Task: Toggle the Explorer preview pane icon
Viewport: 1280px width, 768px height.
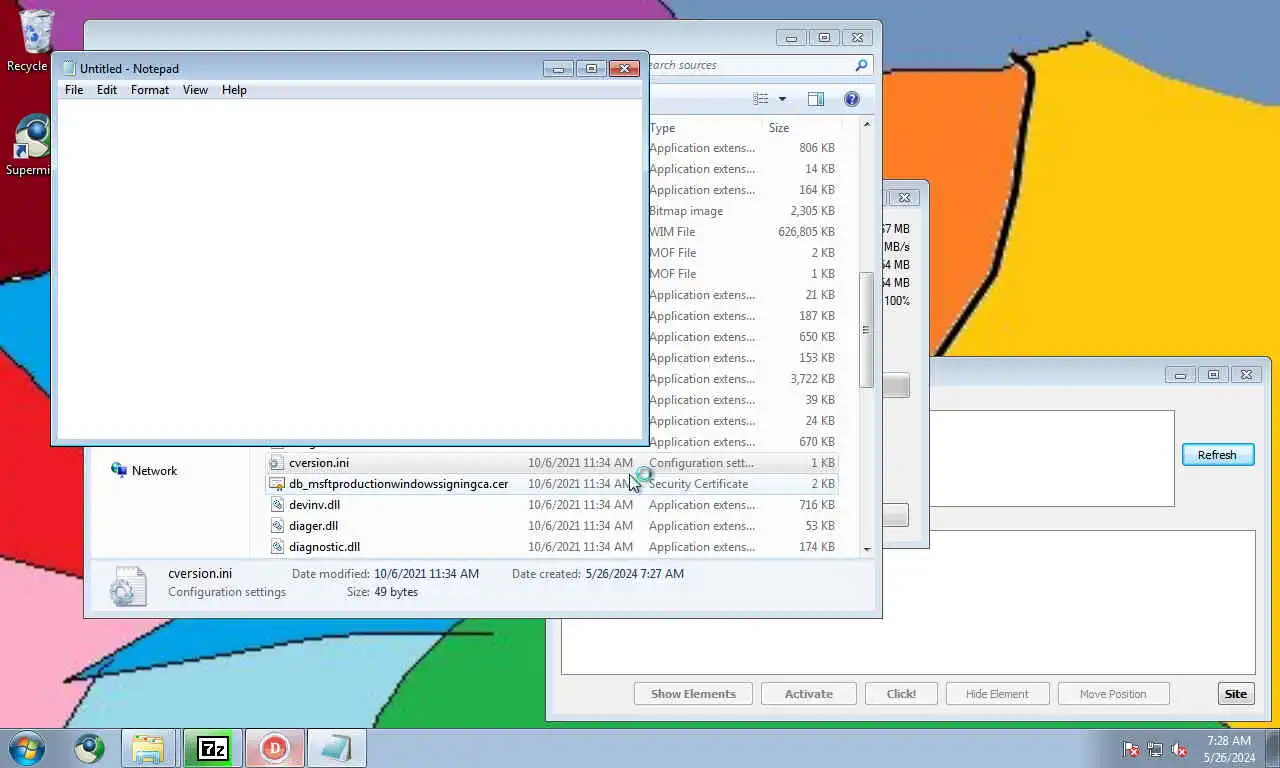Action: point(816,99)
